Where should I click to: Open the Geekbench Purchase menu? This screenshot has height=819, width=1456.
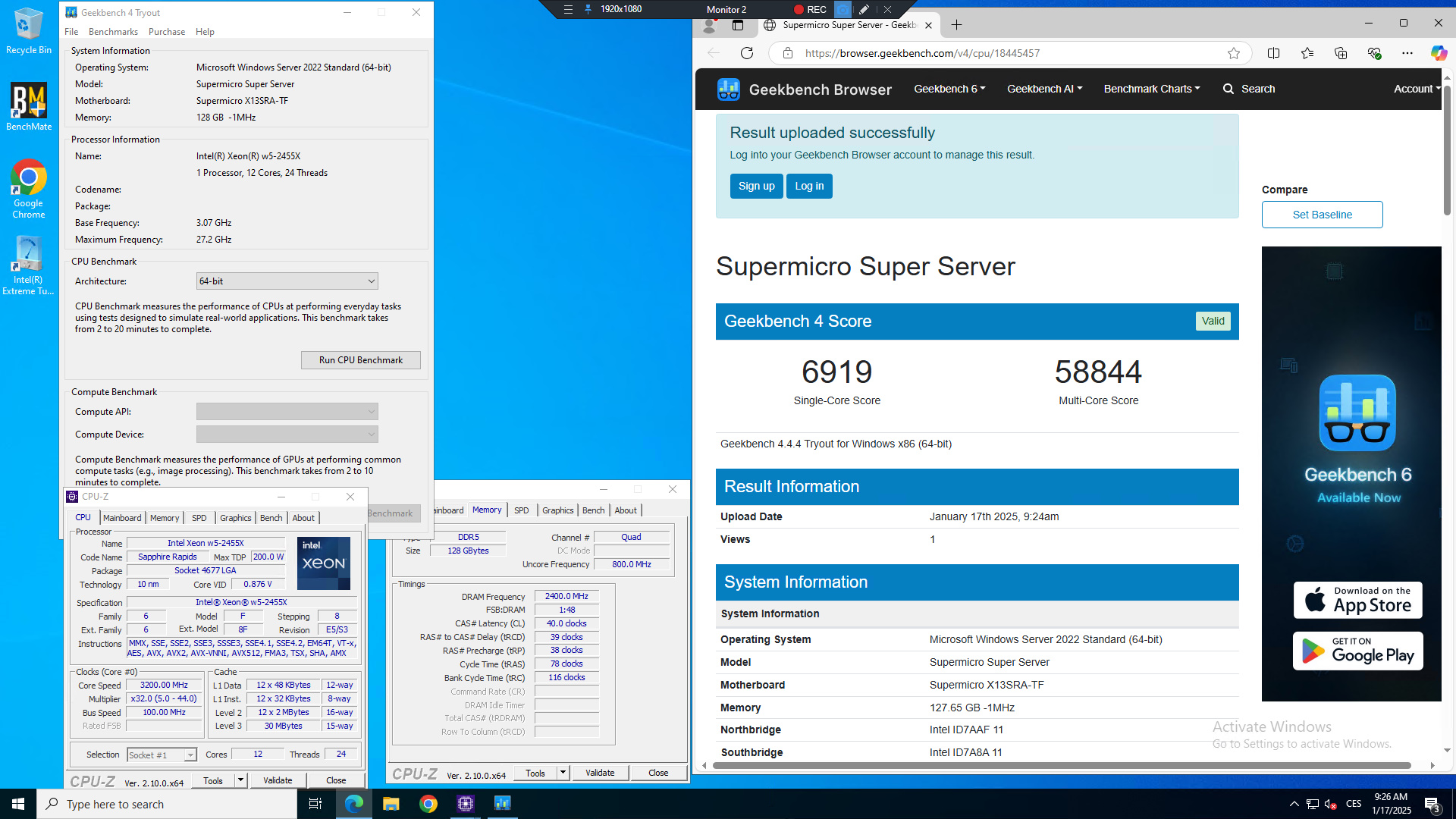point(167,32)
